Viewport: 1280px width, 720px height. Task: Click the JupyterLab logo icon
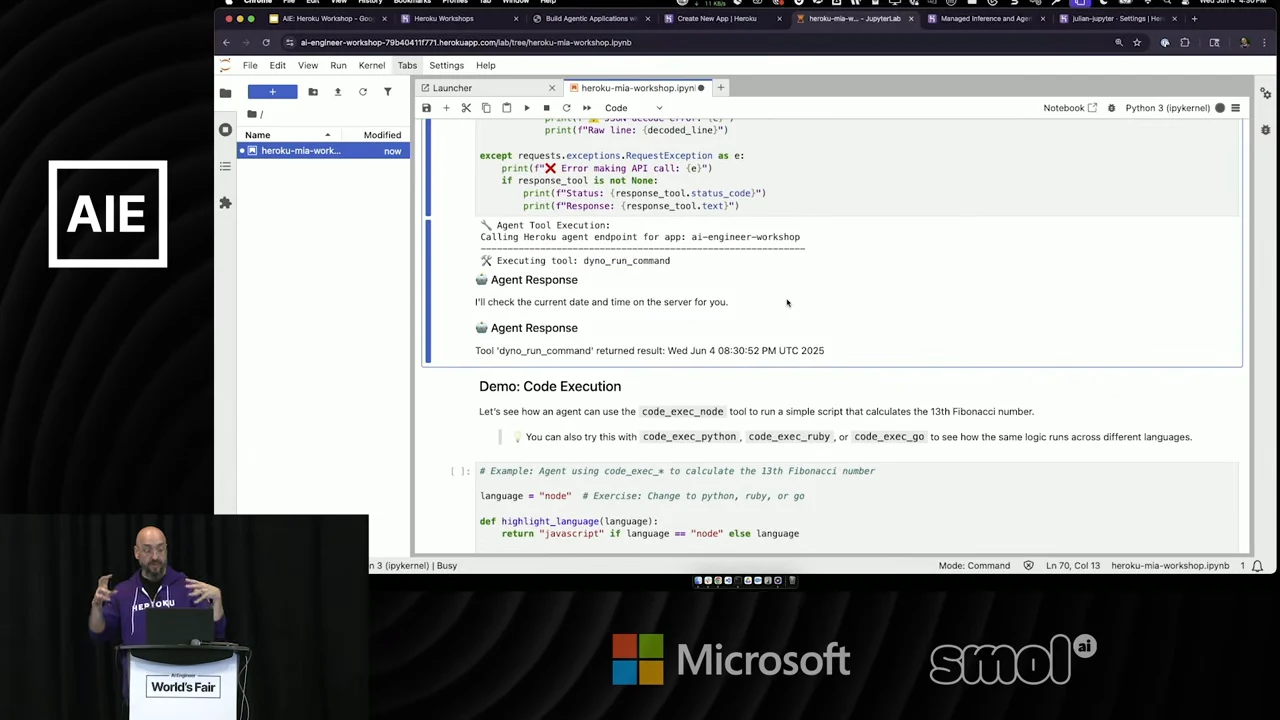pyautogui.click(x=225, y=65)
